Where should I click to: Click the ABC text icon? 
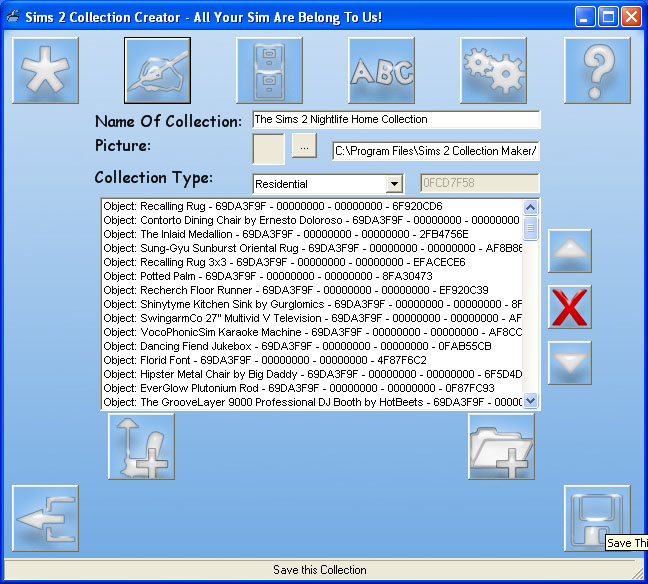381,70
